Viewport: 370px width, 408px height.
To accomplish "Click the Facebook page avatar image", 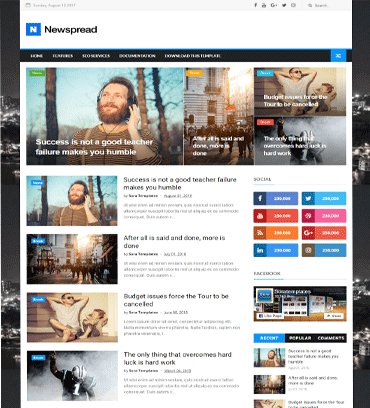I will pyautogui.click(x=265, y=296).
